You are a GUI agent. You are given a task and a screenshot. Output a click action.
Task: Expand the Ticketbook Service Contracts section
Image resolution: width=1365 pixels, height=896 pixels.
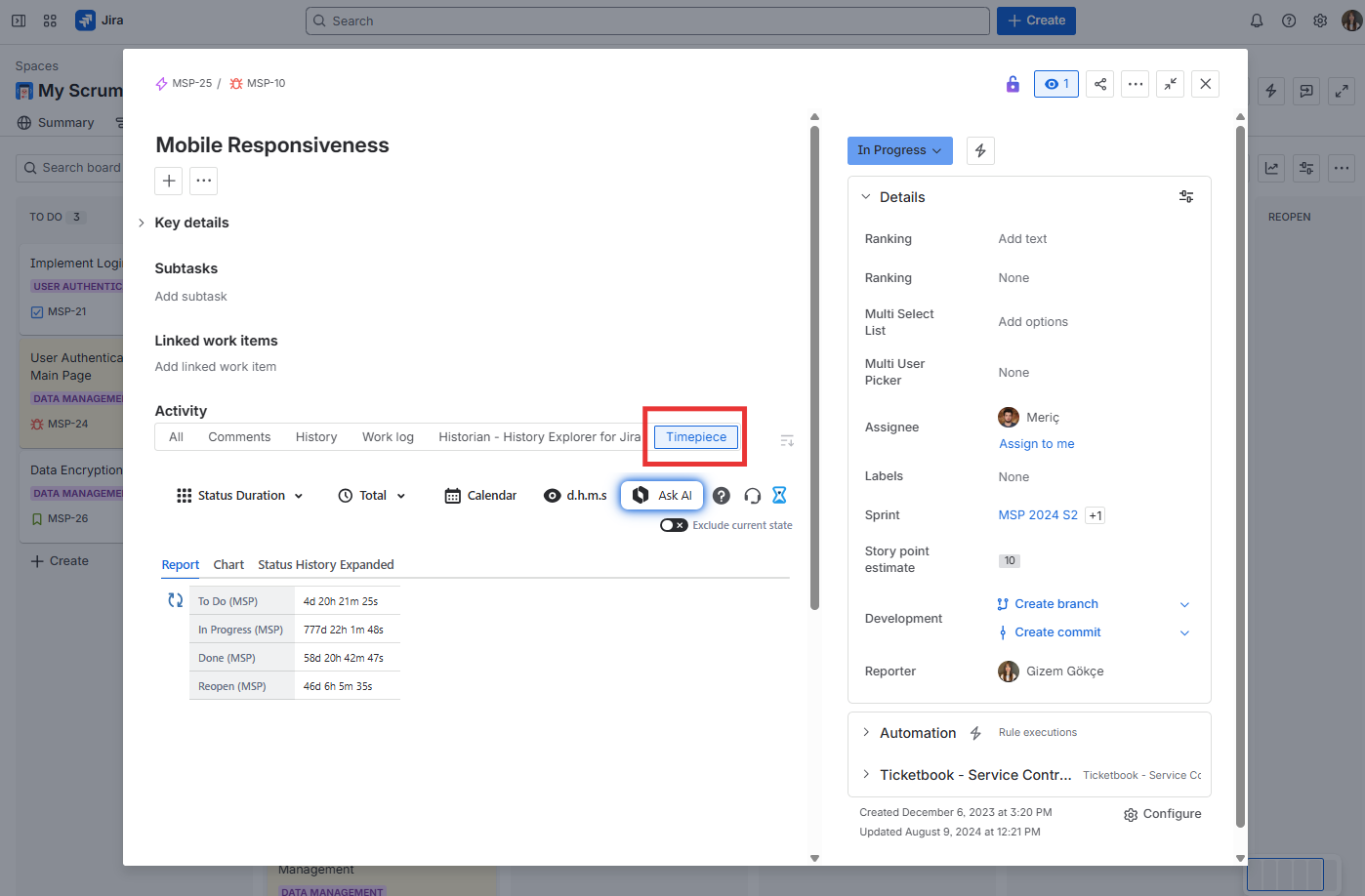(x=865, y=774)
